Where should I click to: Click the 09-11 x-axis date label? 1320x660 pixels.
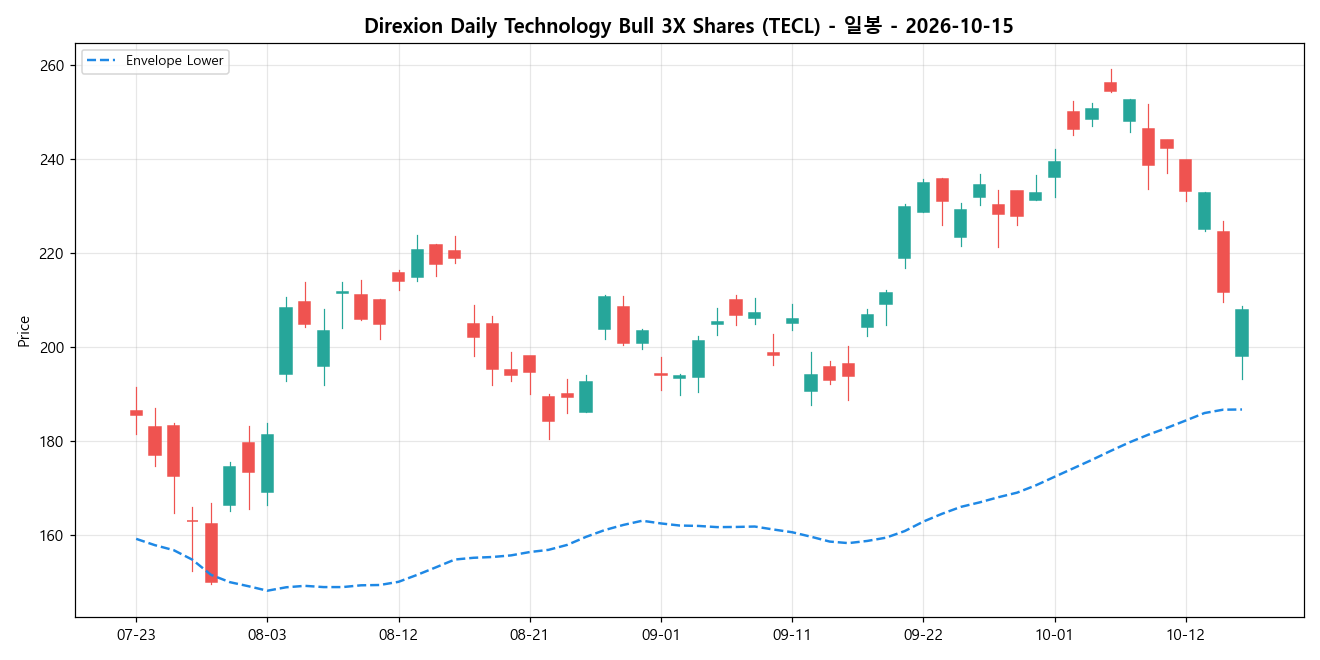791,635
